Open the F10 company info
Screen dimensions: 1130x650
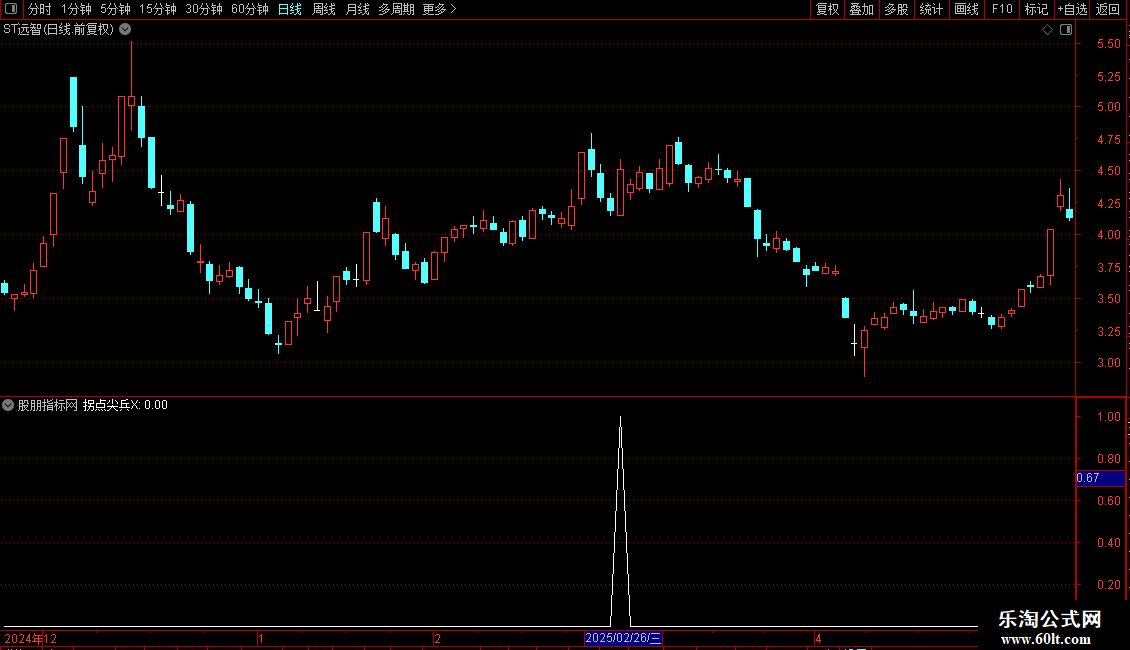tap(1002, 9)
